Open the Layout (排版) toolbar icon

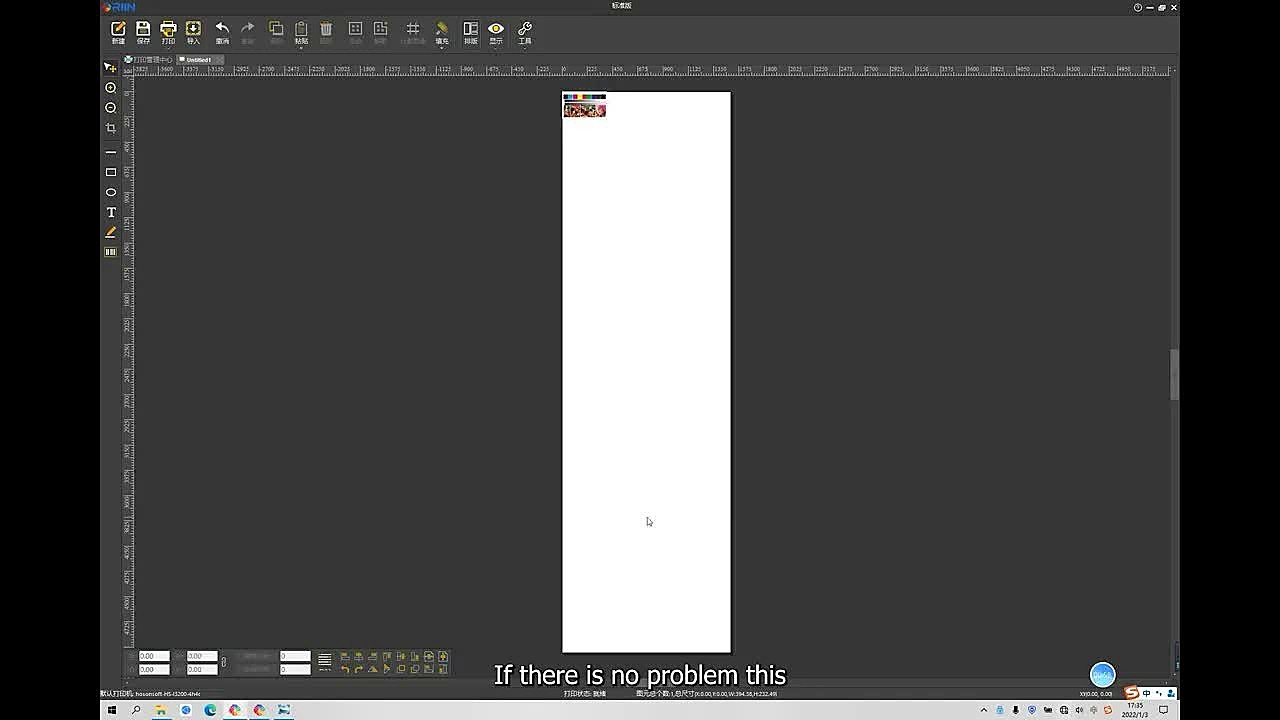[470, 32]
